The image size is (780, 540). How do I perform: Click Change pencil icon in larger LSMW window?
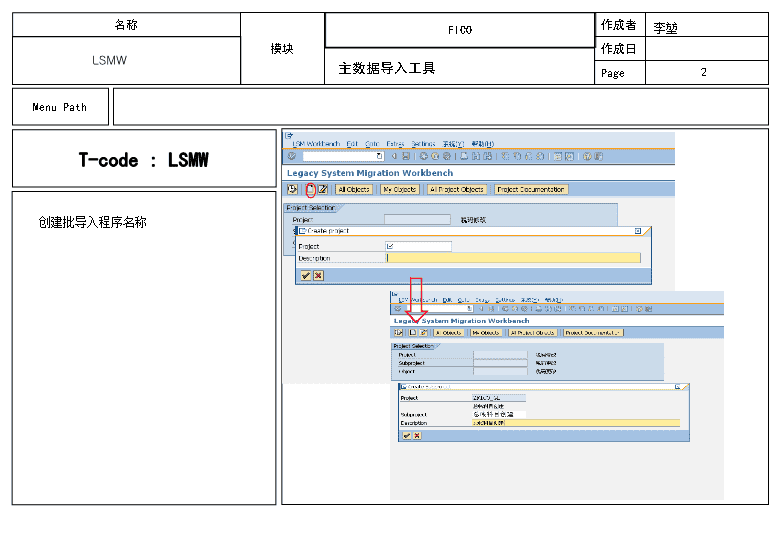[x=323, y=189]
